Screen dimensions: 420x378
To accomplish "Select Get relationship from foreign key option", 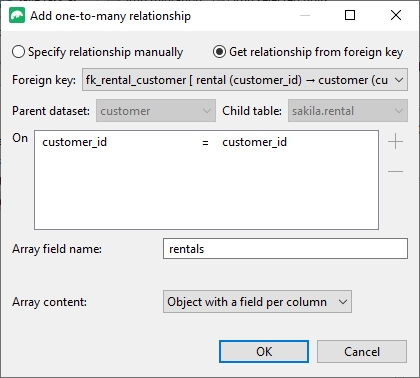I will (x=308, y=52).
